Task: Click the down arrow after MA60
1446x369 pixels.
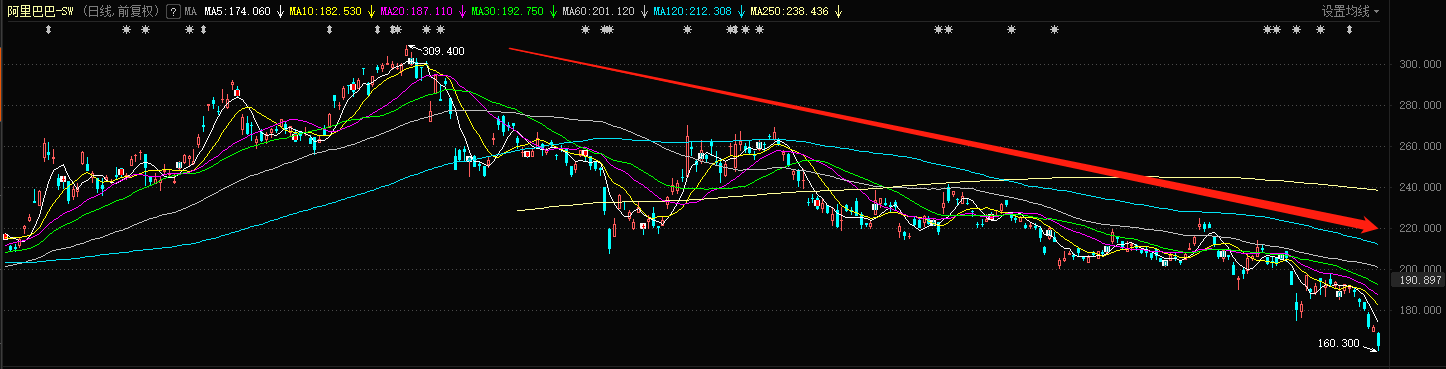Action: point(643,11)
